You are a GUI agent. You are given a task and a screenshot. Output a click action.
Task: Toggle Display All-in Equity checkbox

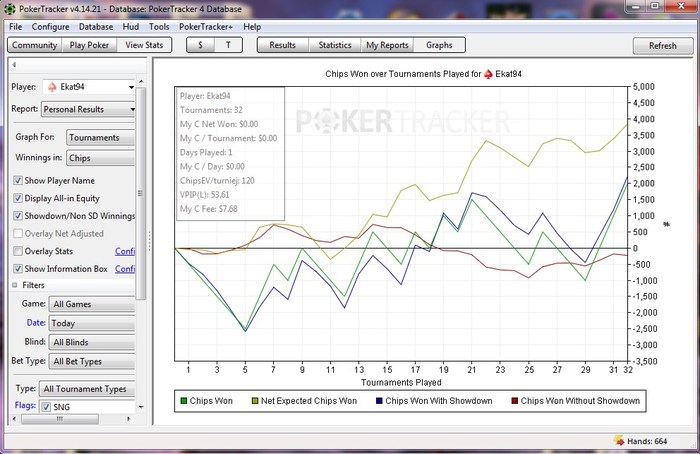[18, 198]
